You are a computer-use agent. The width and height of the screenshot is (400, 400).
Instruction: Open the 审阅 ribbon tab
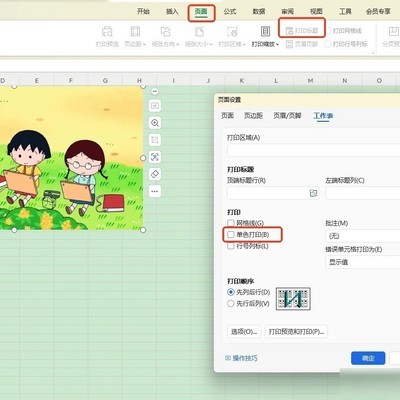point(288,12)
